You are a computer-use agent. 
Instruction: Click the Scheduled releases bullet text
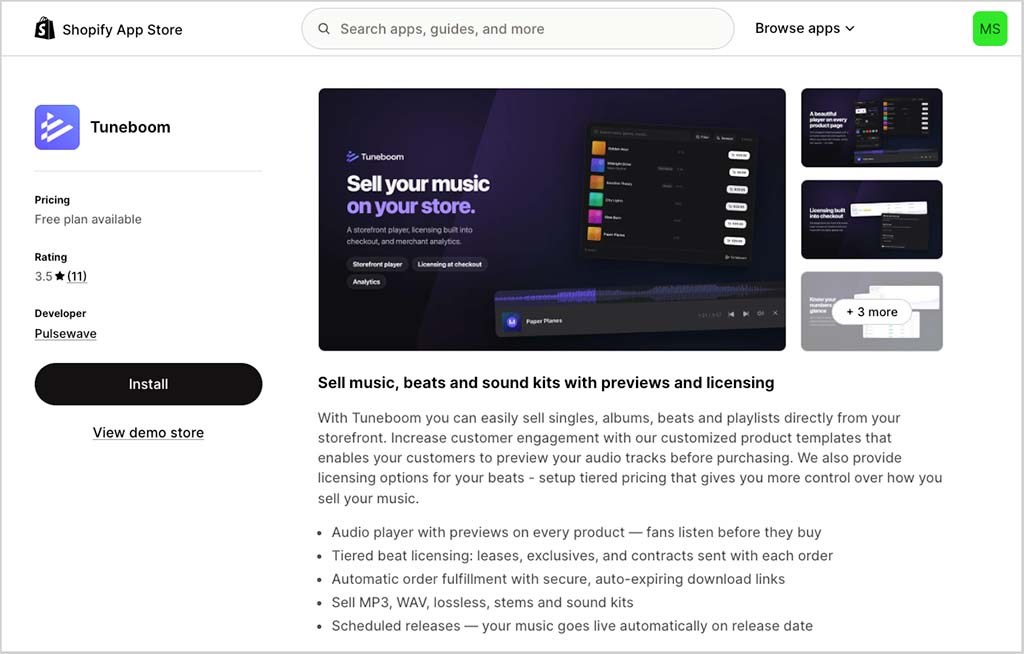click(572, 626)
